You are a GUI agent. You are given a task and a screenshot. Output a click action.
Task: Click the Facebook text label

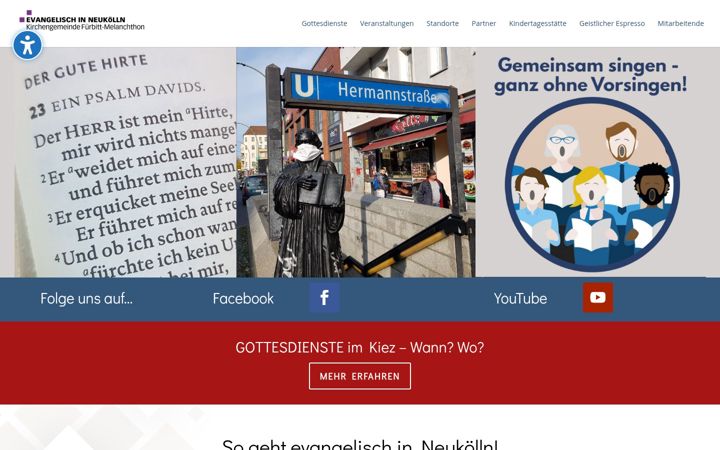(243, 298)
